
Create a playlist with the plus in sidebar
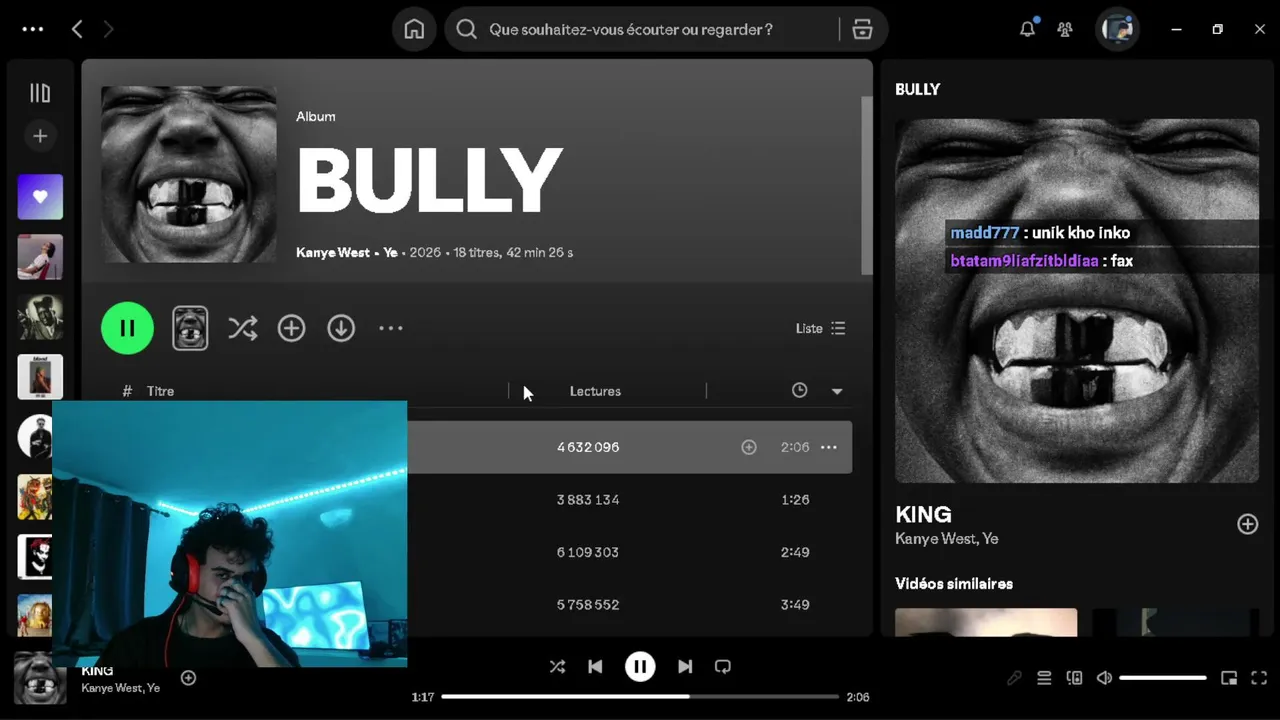(x=40, y=136)
